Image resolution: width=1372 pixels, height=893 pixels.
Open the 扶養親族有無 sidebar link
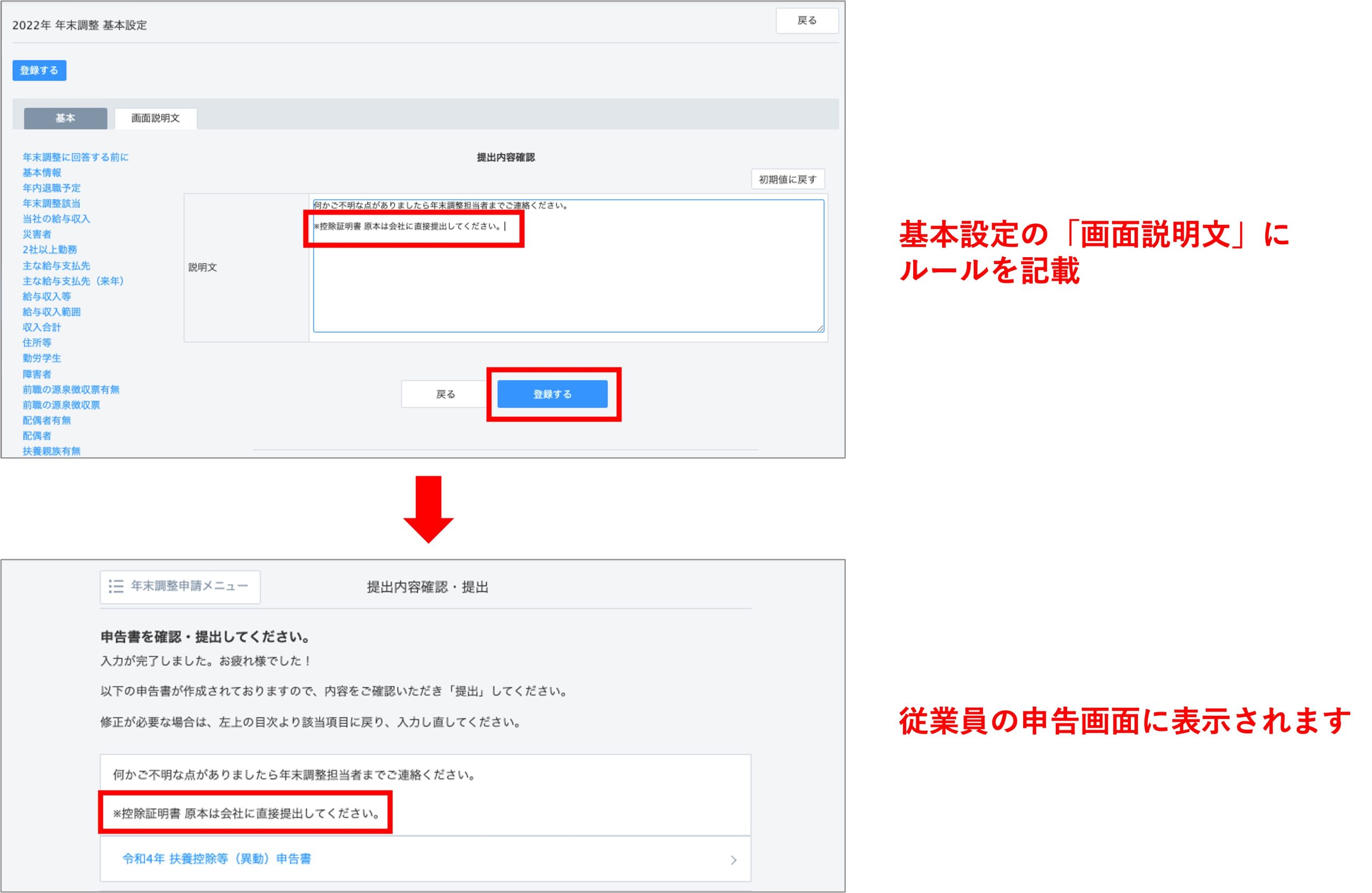[51, 451]
